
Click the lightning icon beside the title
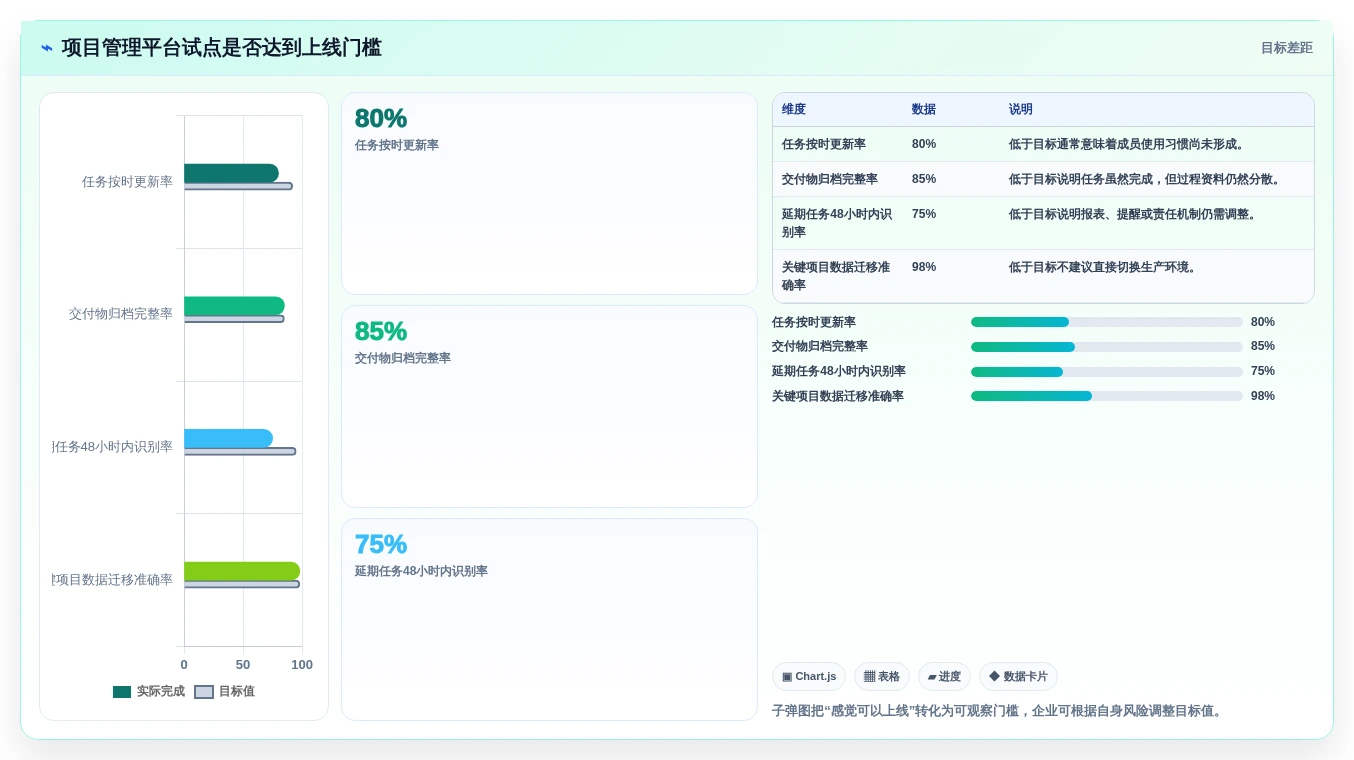(47, 48)
